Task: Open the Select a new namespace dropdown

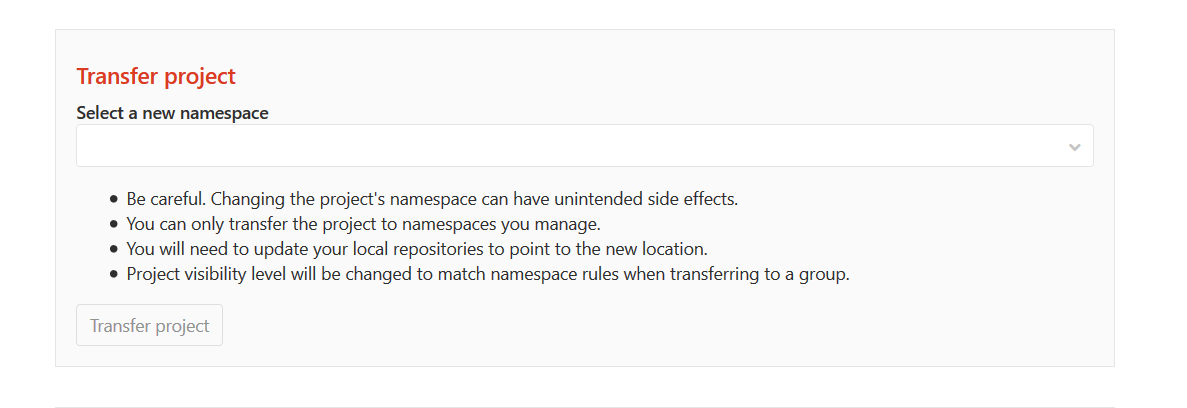Action: pyautogui.click(x=584, y=146)
